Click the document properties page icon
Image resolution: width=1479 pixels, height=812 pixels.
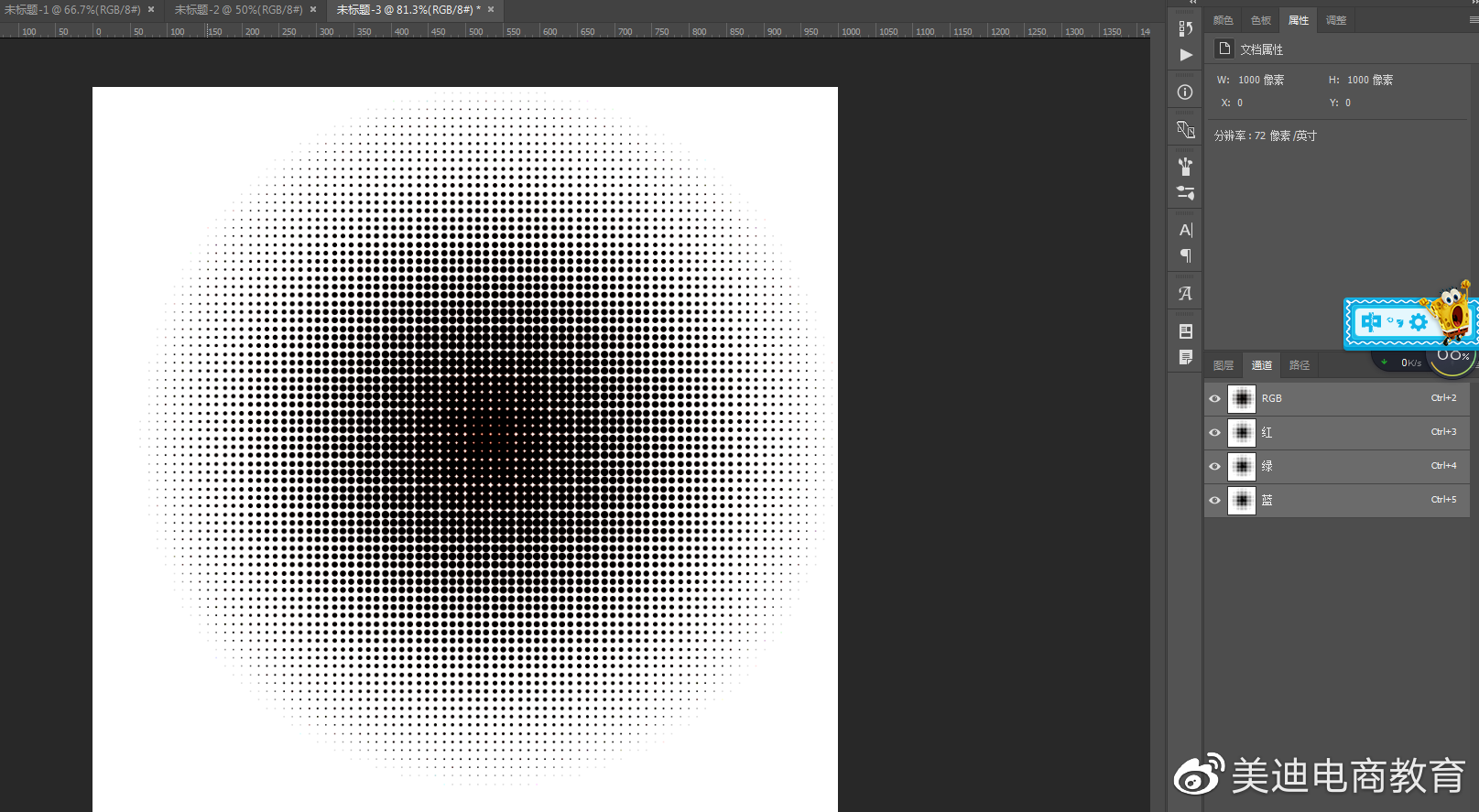click(x=1224, y=49)
